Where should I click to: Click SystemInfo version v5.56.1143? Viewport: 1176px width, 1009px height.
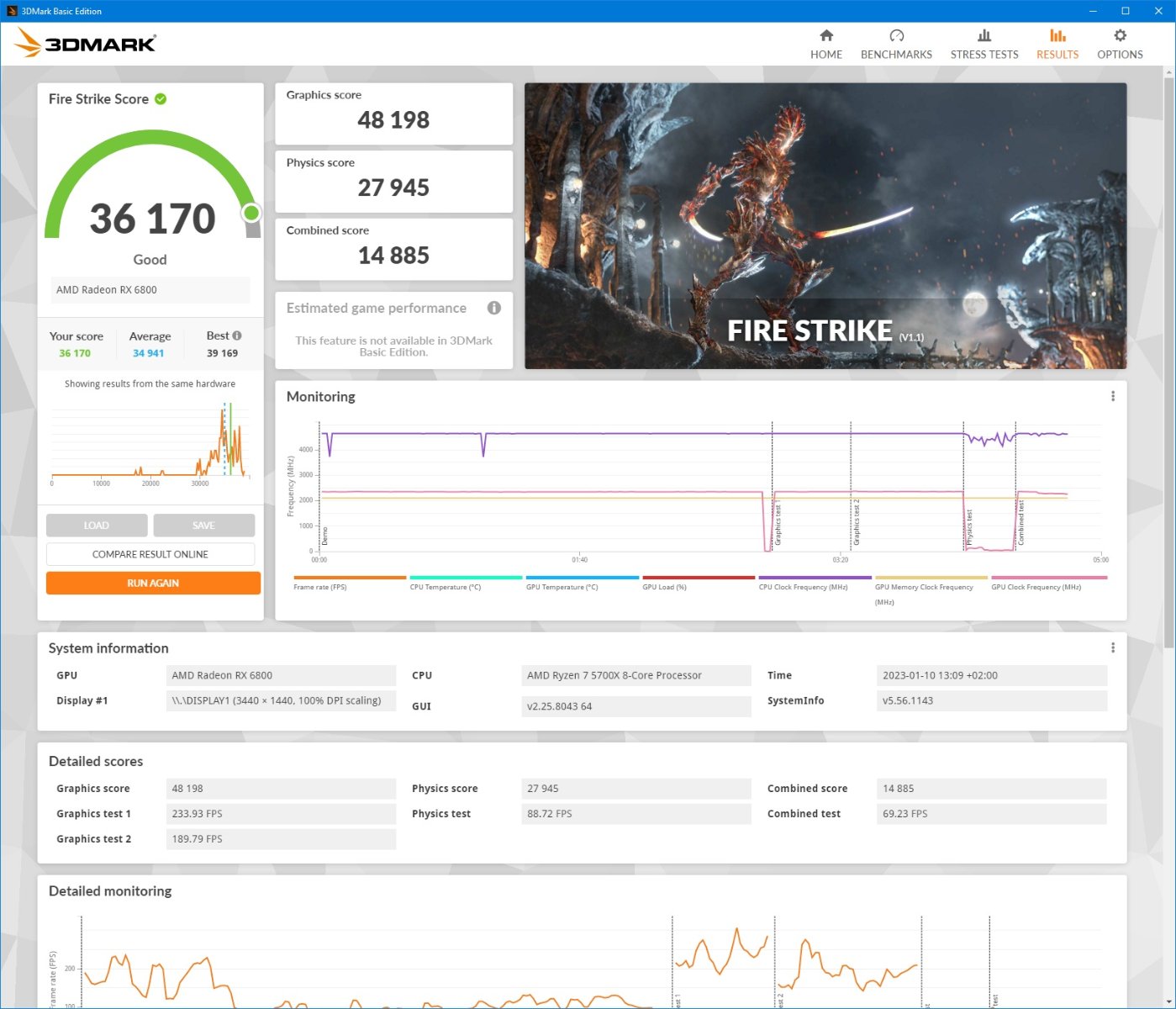pyautogui.click(x=992, y=700)
